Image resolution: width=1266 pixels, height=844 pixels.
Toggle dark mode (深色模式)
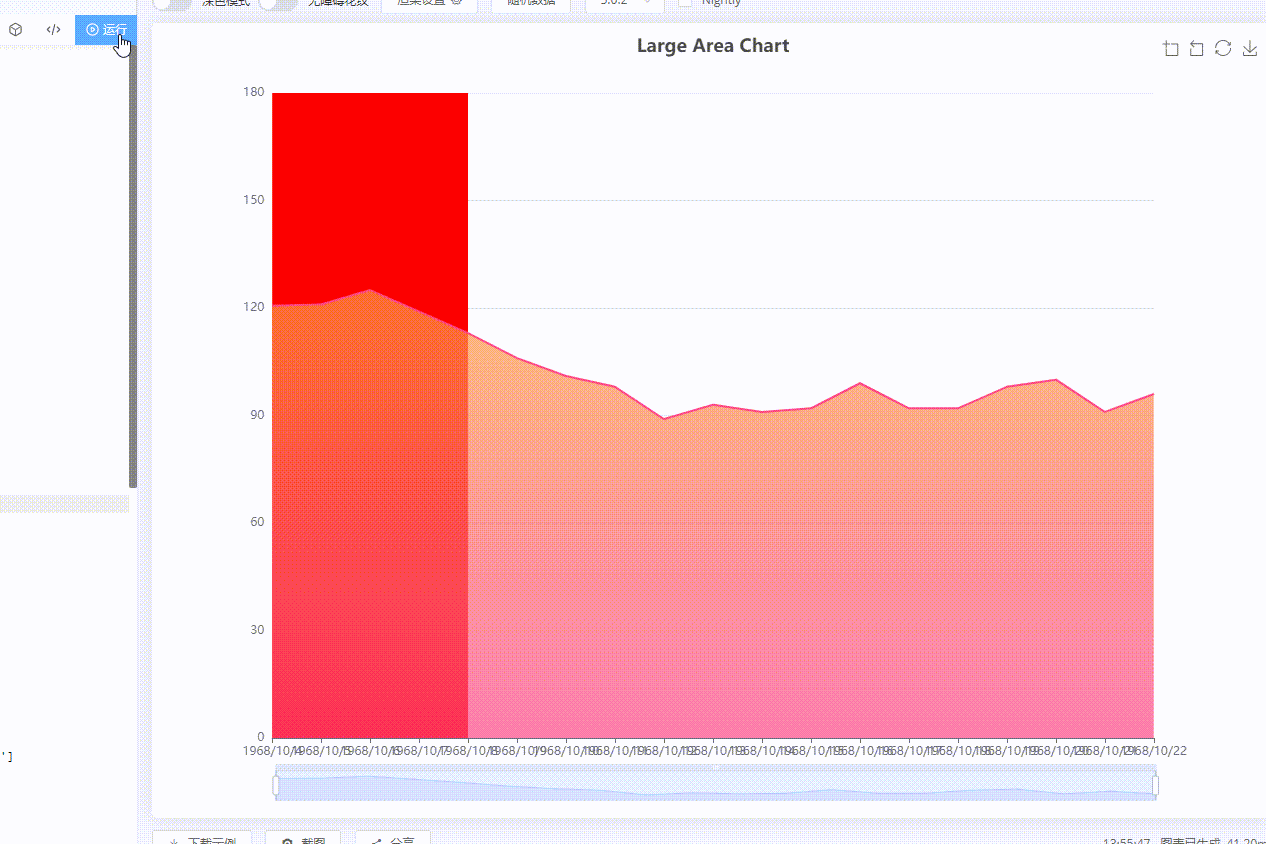click(170, 3)
